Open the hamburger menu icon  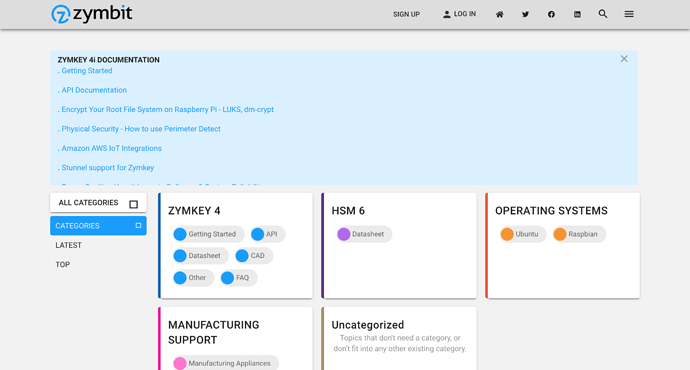pyautogui.click(x=629, y=15)
